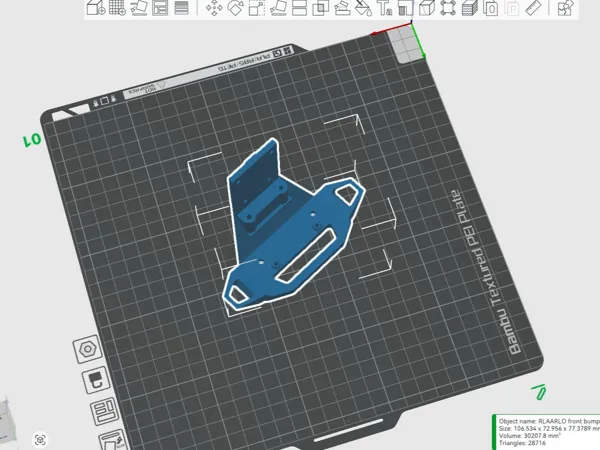Click the page with zero icon

[491, 8]
